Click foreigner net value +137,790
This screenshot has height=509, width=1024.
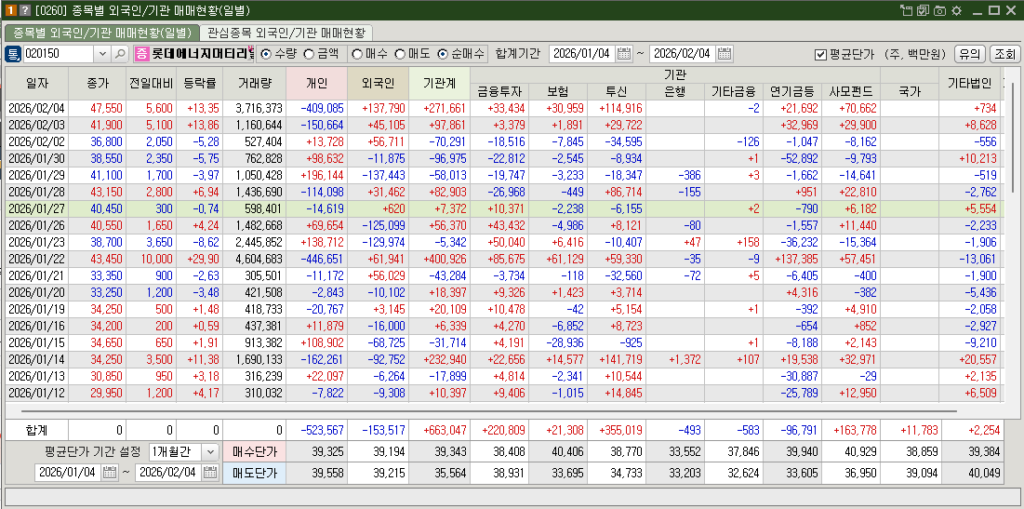(377, 108)
